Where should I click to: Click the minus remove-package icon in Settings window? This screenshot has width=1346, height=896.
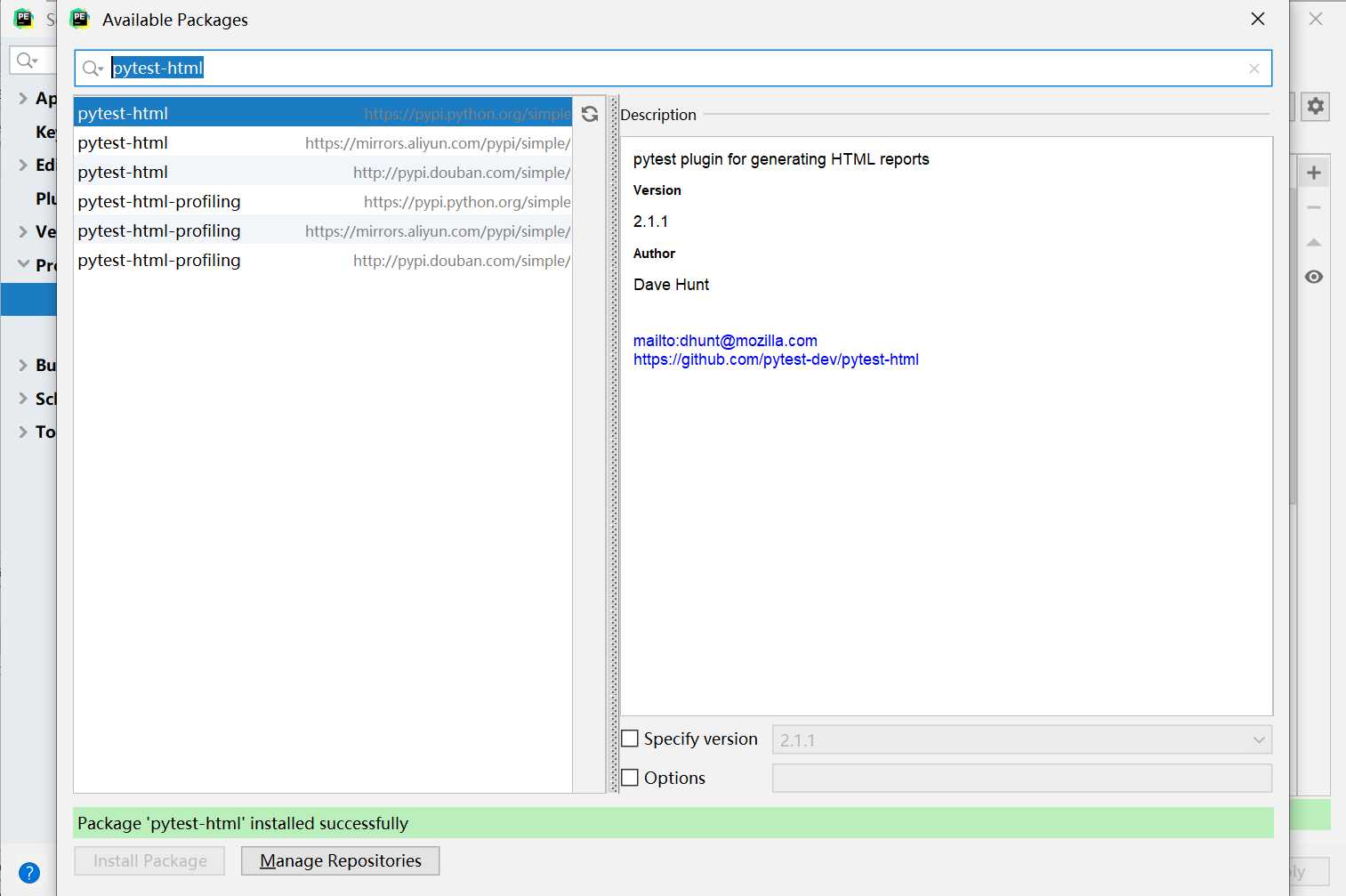[x=1314, y=207]
